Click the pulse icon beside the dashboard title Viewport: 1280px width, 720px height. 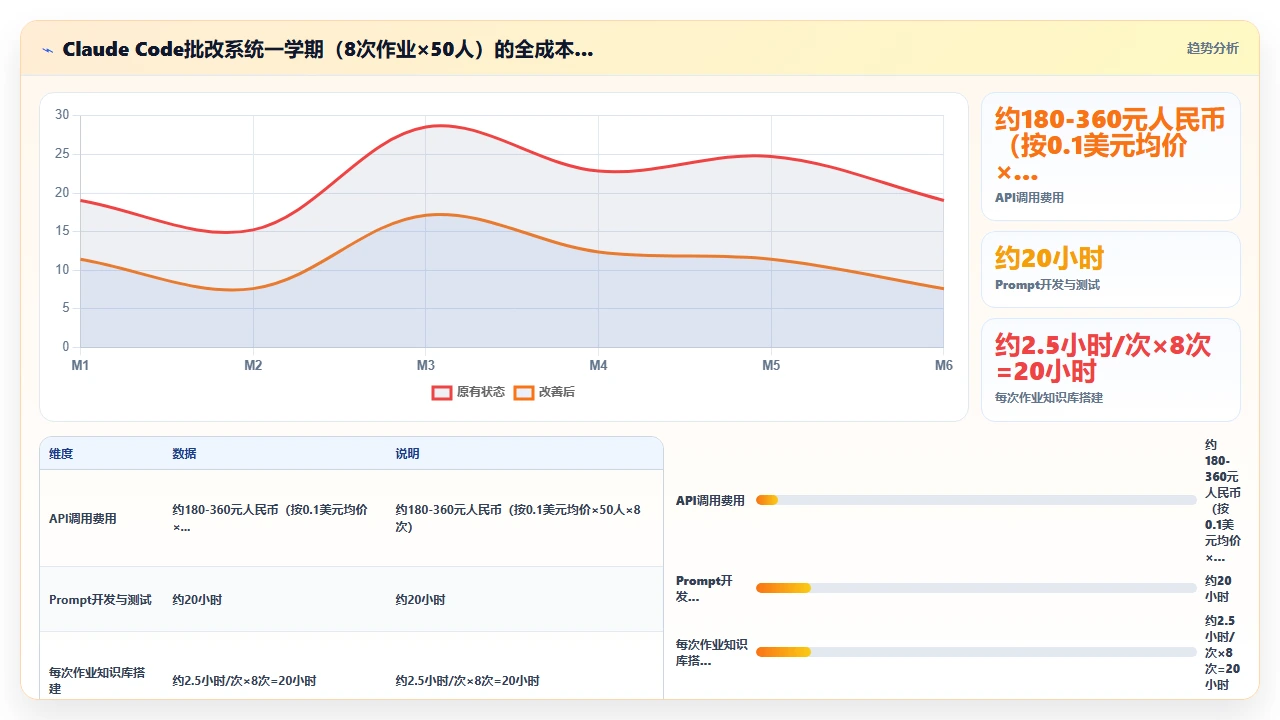pos(48,50)
